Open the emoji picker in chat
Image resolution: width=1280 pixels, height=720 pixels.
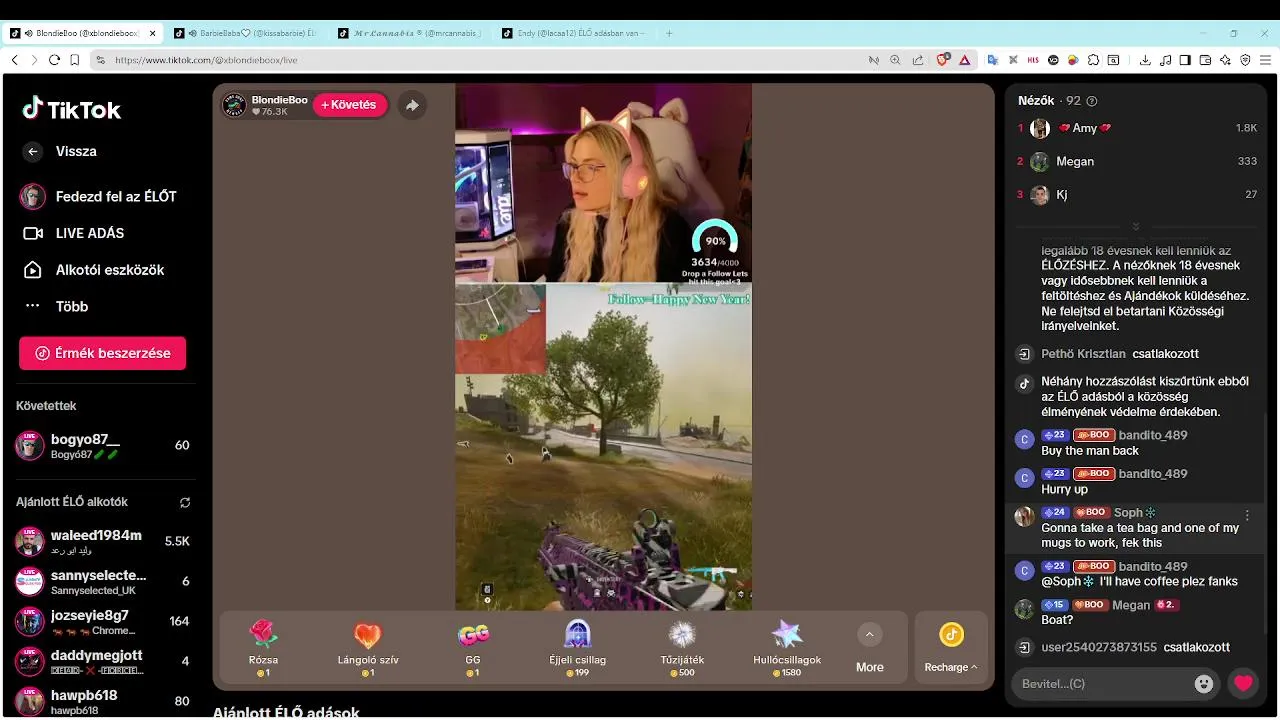click(x=1204, y=684)
